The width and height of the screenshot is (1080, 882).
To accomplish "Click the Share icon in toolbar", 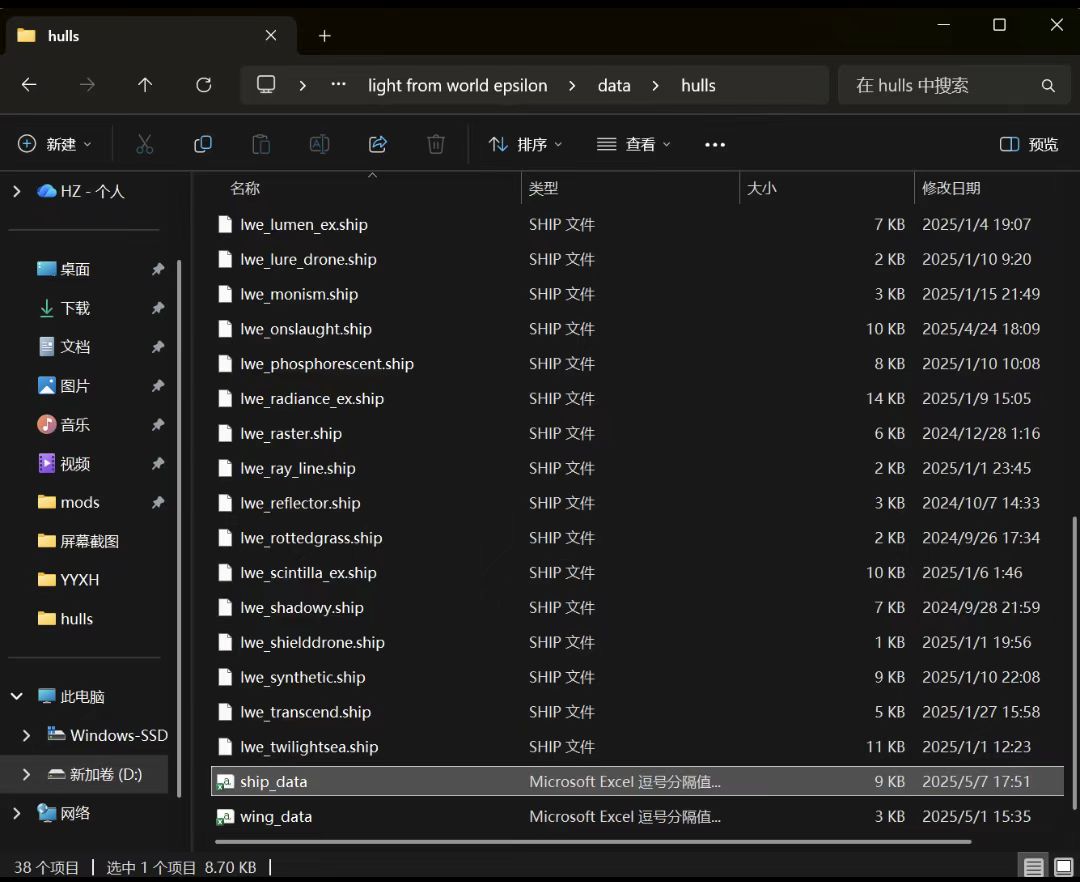I will pyautogui.click(x=378, y=144).
